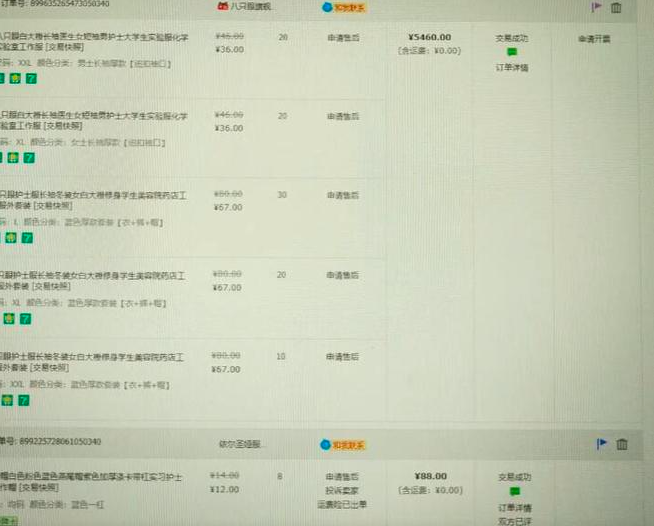Click the 和我联系 chat icon on the first order
This screenshot has height=526, width=654.
pos(343,7)
